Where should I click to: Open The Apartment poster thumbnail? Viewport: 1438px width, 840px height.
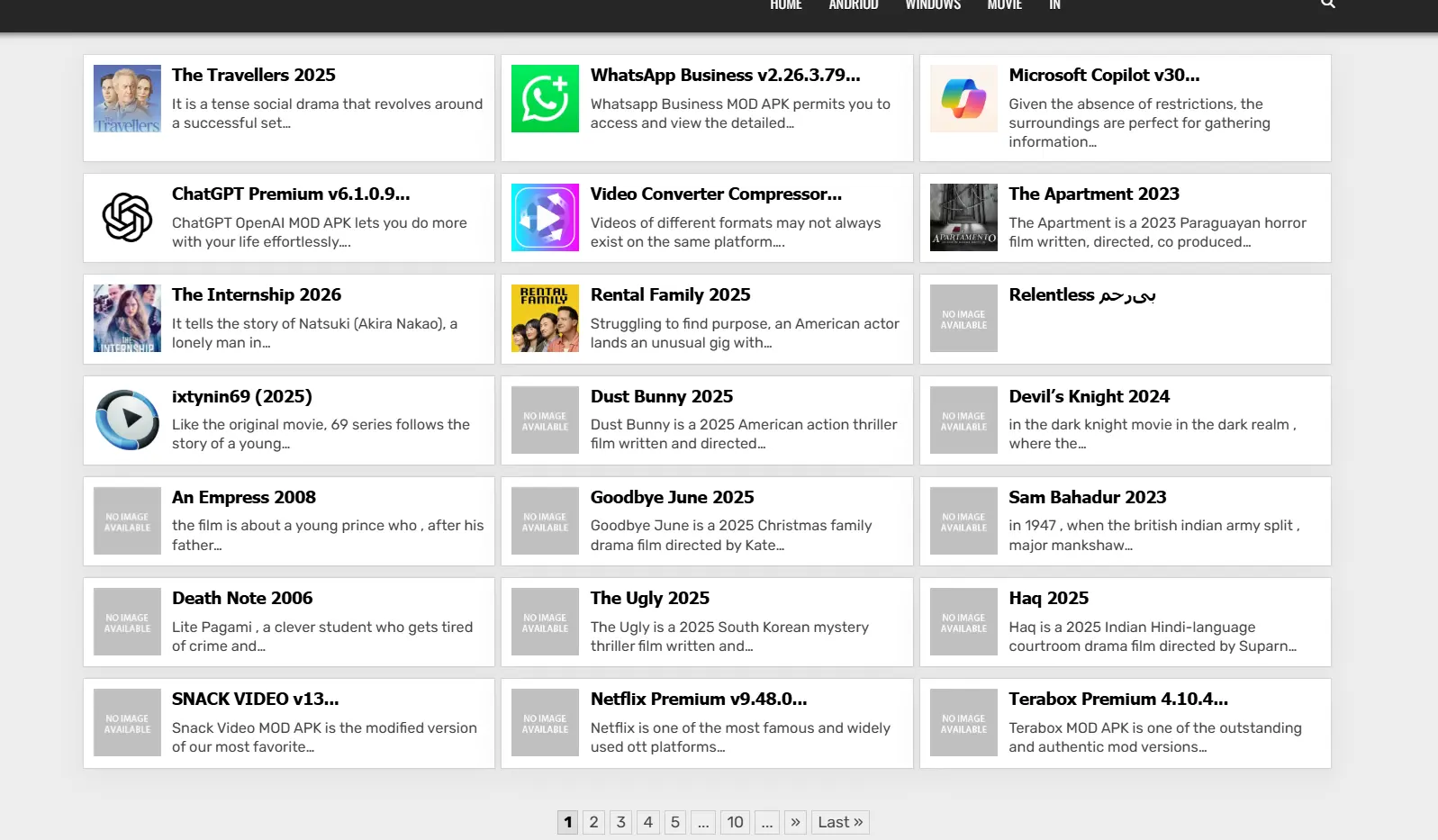pyautogui.click(x=963, y=217)
